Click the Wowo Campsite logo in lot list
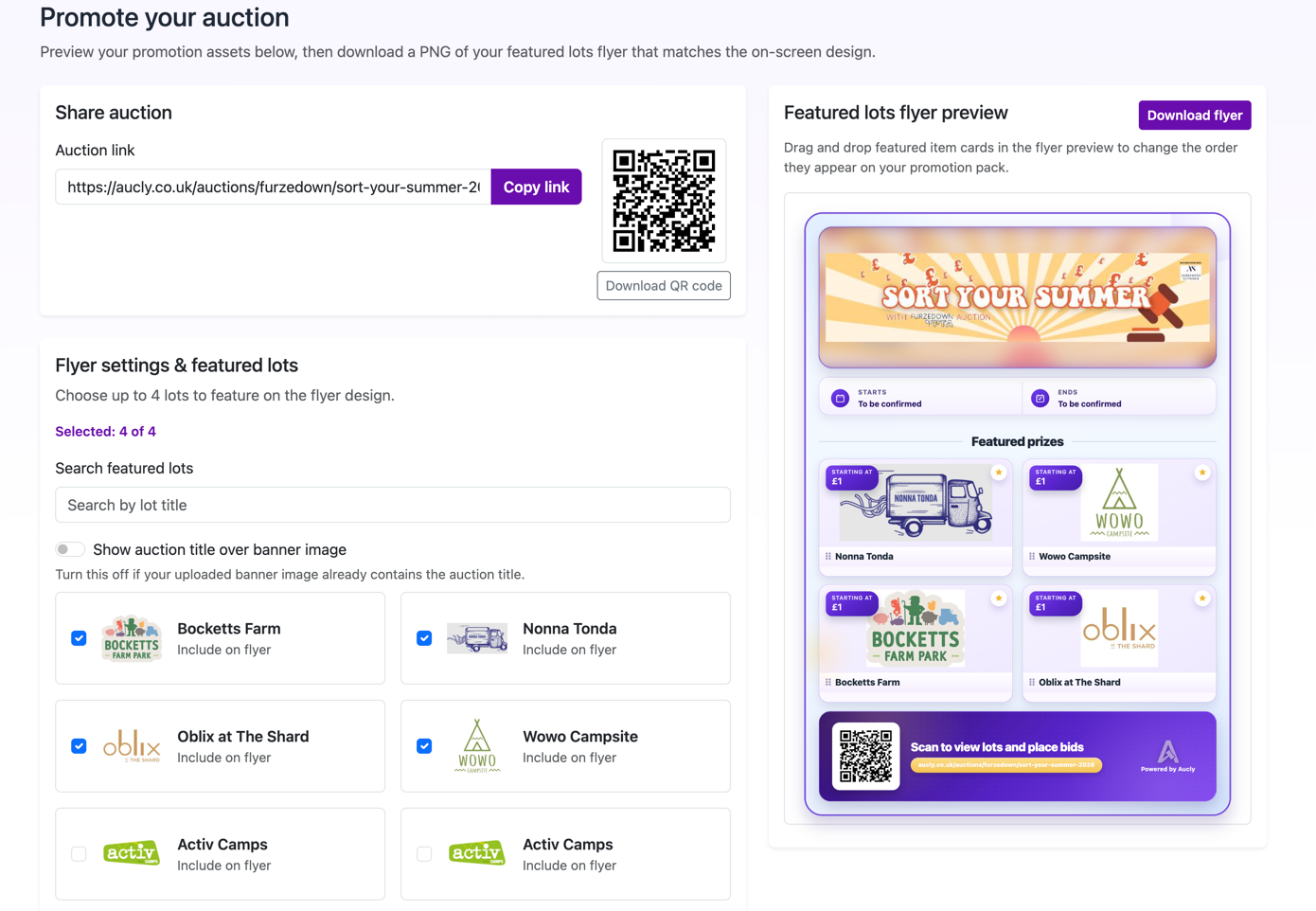This screenshot has width=1316, height=911. tap(477, 746)
